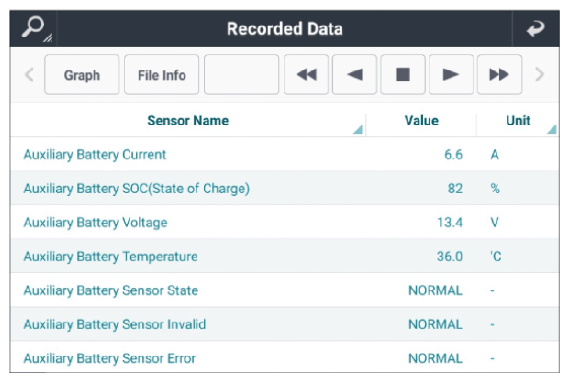This screenshot has height=382, width=569.
Task: Play the recorded data forward
Action: pos(451,75)
